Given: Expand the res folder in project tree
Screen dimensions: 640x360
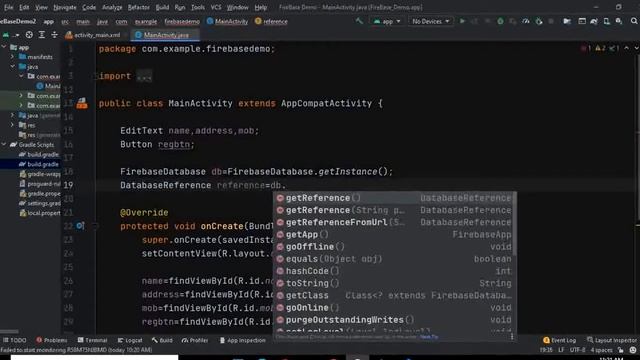Looking at the screenshot, I should pos(12,125).
